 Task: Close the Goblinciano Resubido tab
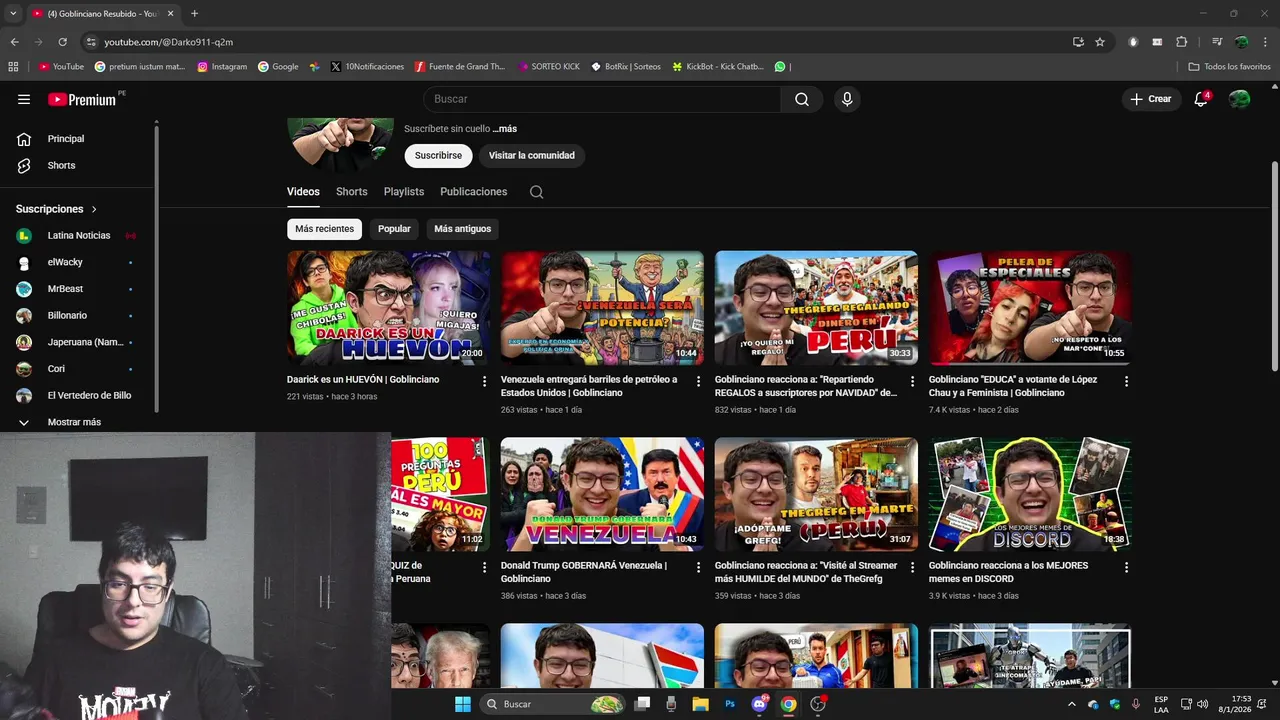click(170, 13)
